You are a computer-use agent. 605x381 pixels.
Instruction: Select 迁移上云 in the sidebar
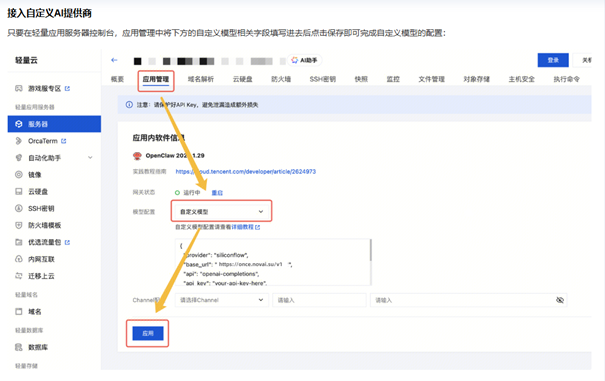tap(41, 276)
